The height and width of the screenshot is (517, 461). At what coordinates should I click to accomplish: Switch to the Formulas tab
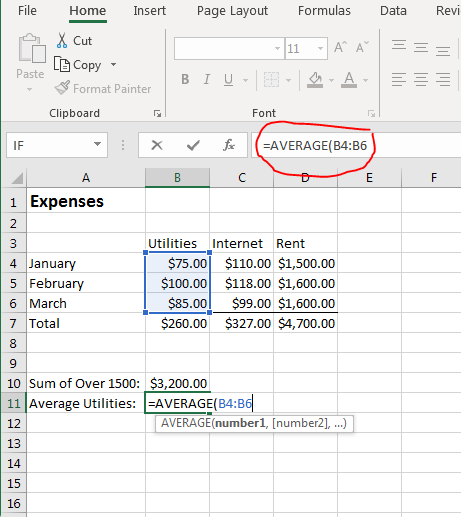tap(324, 11)
